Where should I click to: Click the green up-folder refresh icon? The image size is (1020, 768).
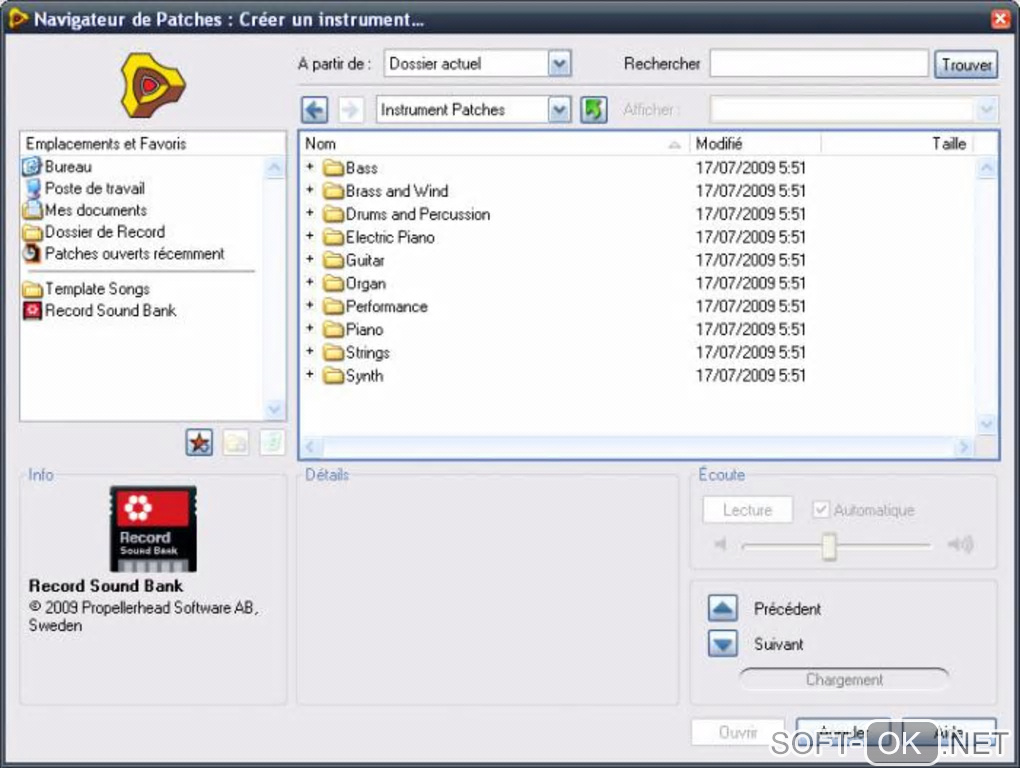point(593,110)
